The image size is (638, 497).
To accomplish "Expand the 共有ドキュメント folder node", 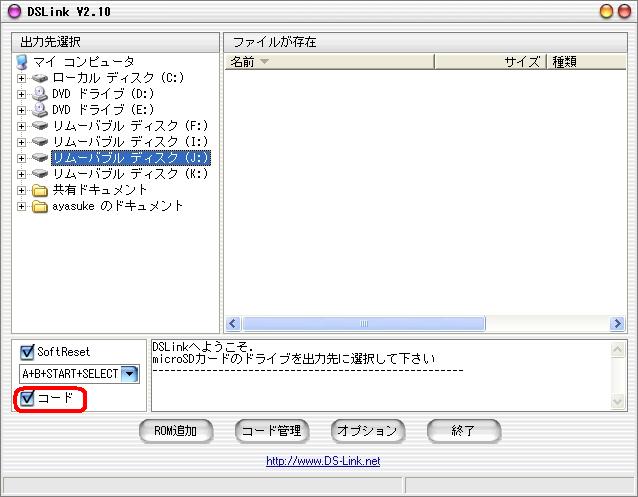I will [x=22, y=190].
